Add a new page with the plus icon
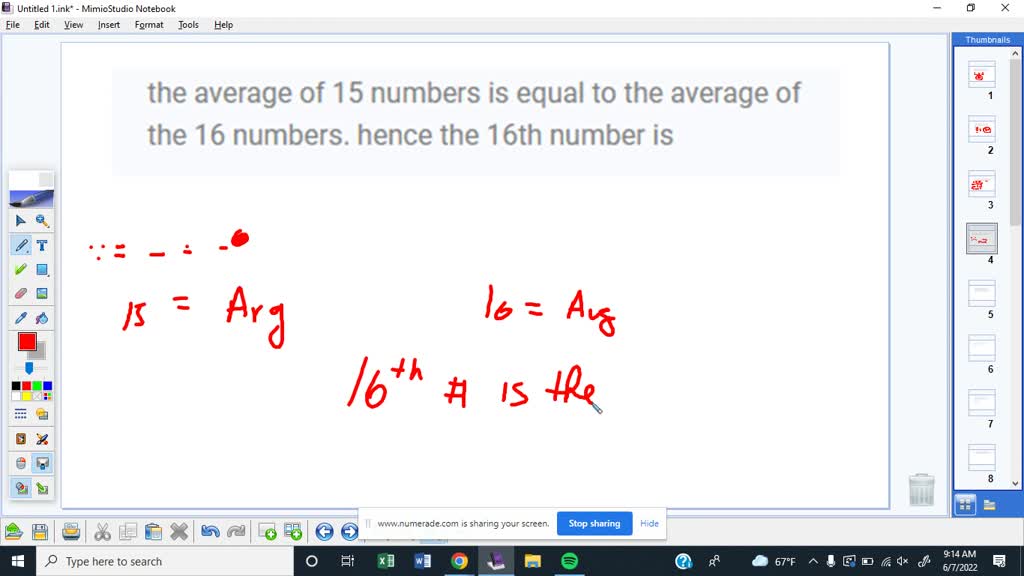The height and width of the screenshot is (576, 1024). coord(267,531)
